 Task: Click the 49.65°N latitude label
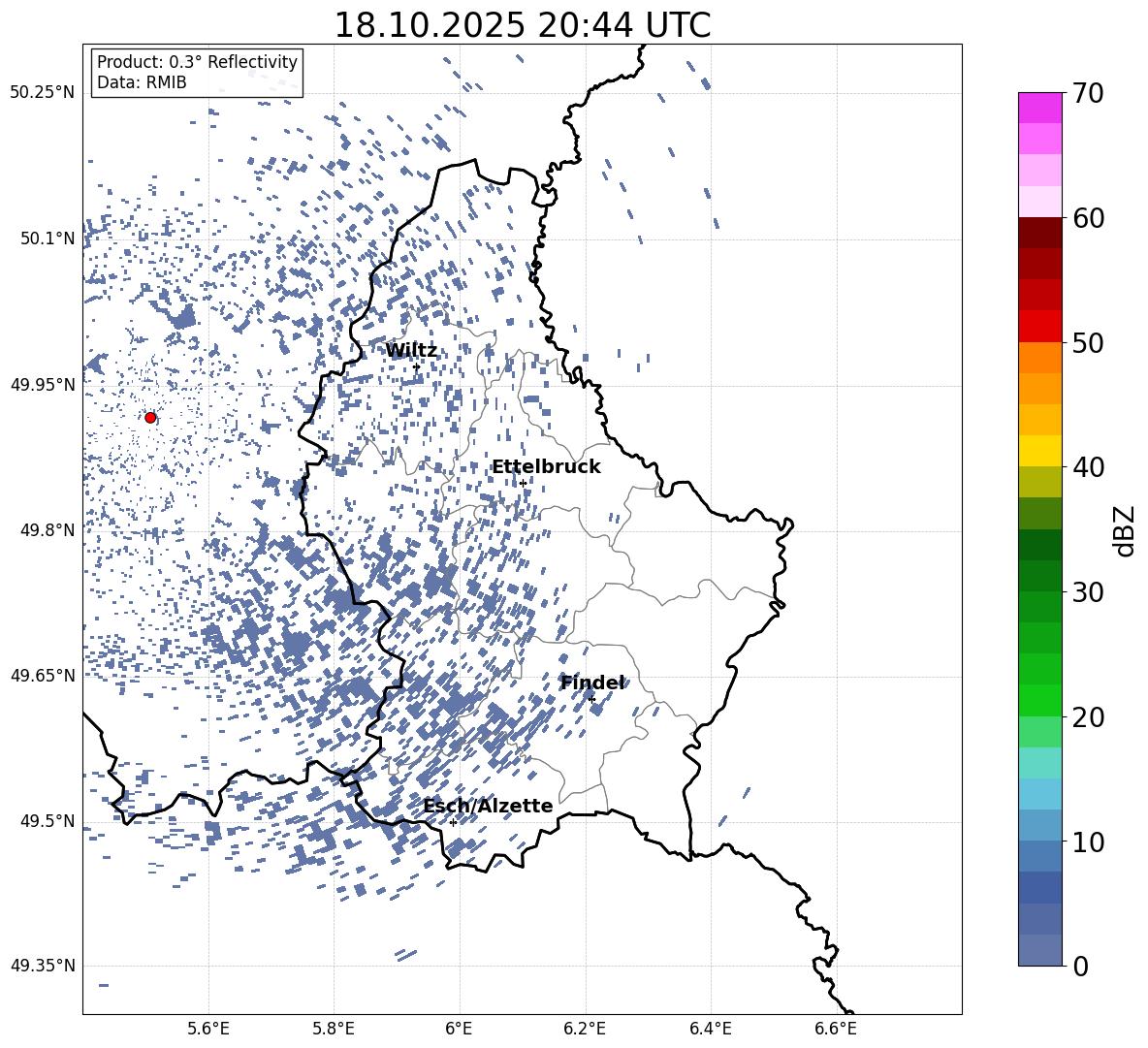43,675
